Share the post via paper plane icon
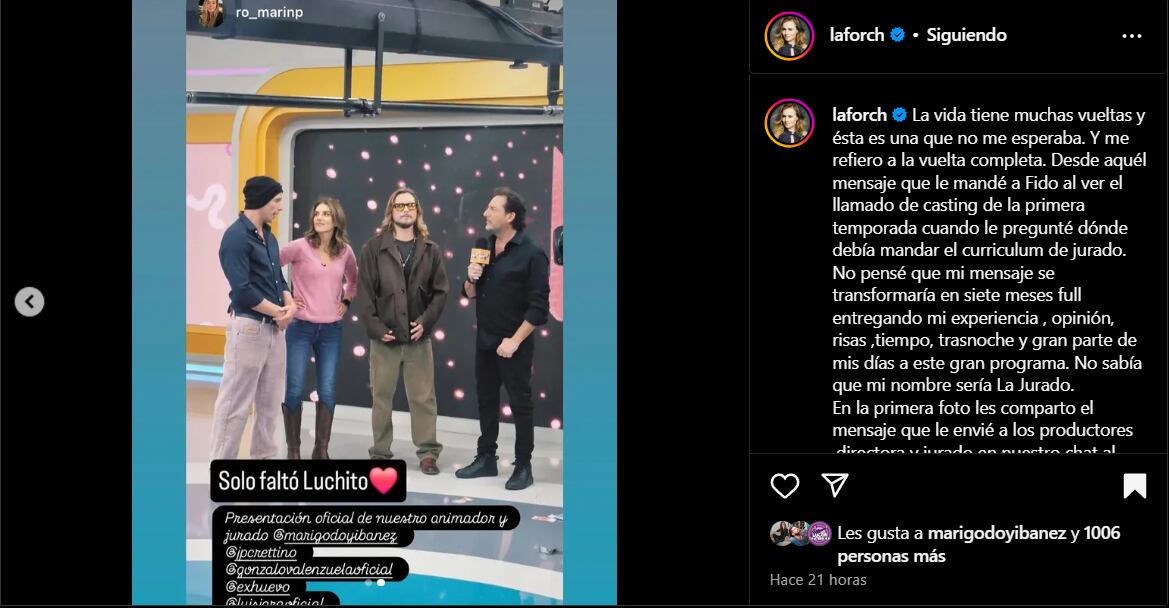 pos(834,485)
